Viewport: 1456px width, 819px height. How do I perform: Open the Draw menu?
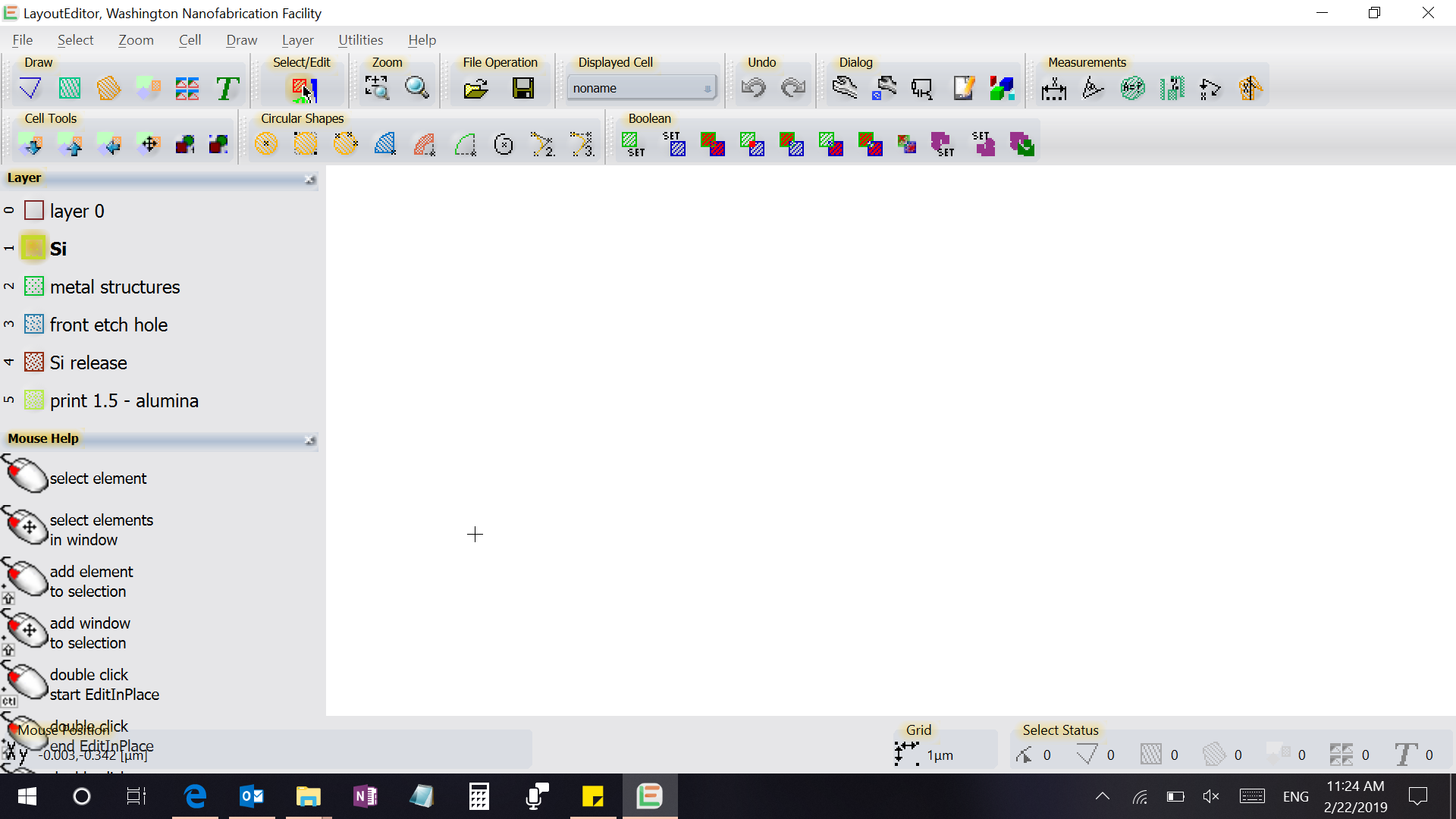tap(241, 40)
